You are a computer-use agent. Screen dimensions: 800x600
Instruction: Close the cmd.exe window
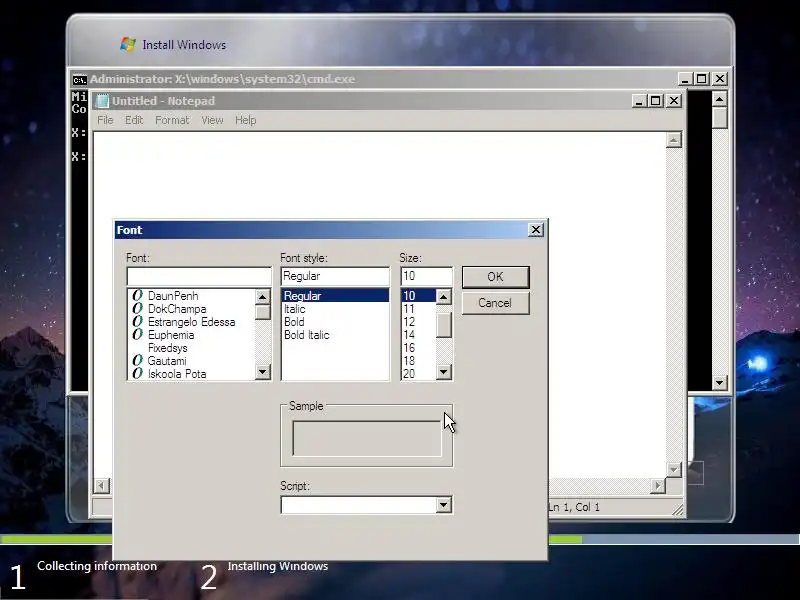click(720, 79)
